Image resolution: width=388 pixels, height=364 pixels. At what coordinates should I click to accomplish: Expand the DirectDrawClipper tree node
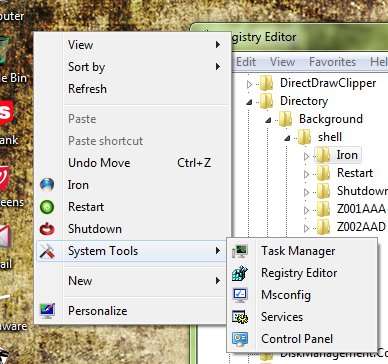pyautogui.click(x=249, y=84)
